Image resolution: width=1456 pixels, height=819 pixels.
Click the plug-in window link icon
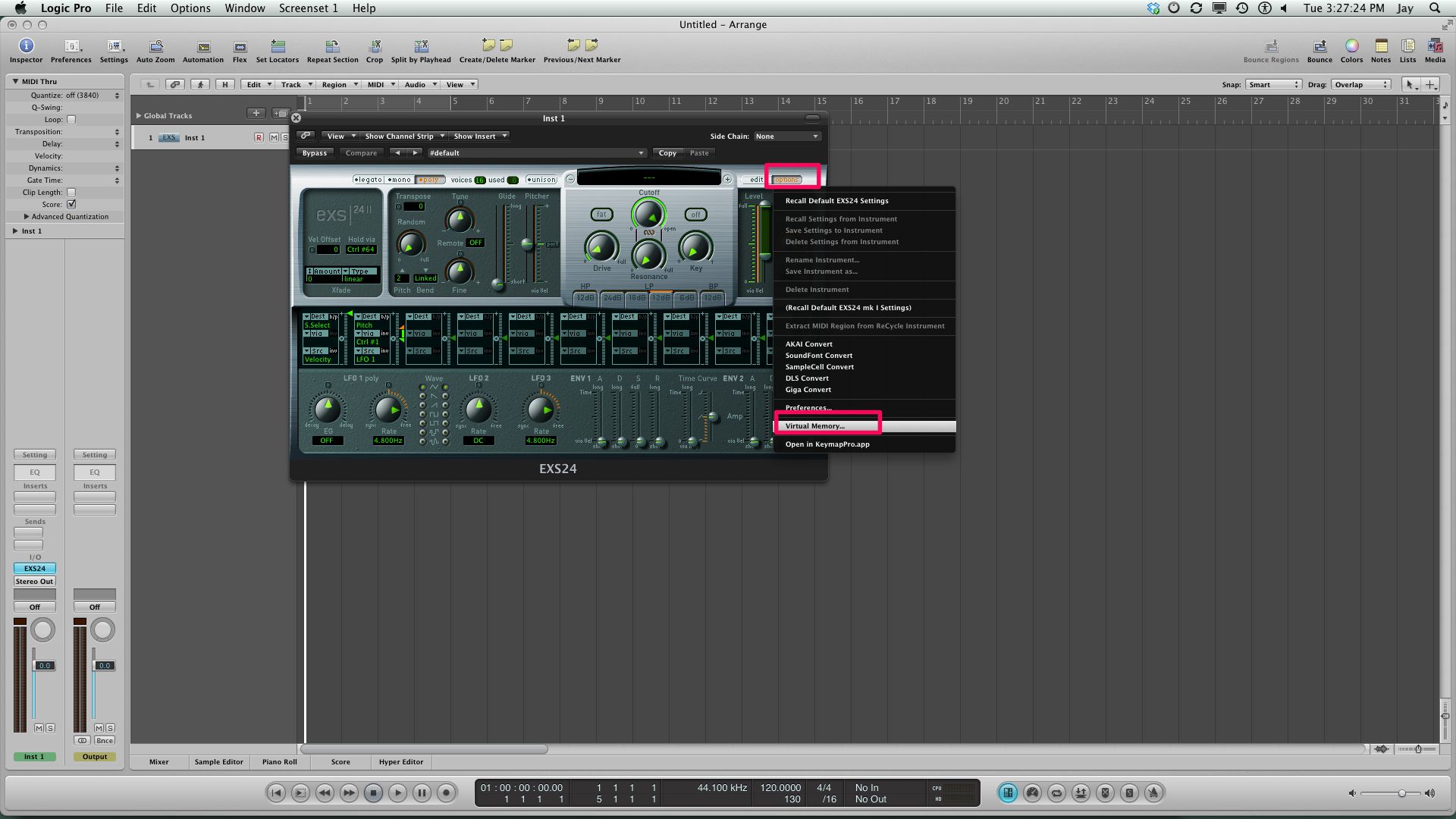pyautogui.click(x=305, y=136)
